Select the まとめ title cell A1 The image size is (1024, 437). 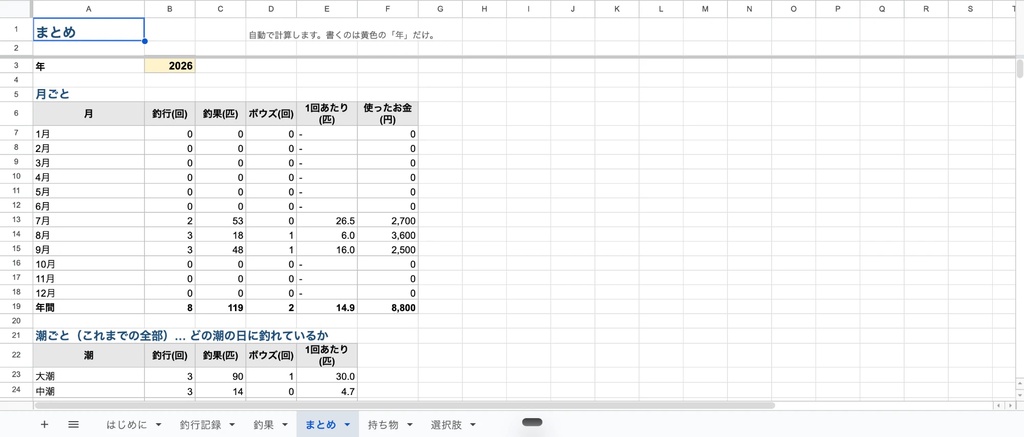click(x=89, y=30)
